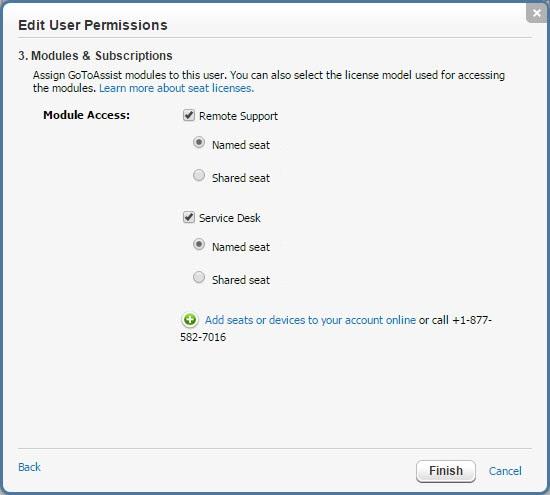
Task: Click Named seat label under Service Desk
Action: 241,247
